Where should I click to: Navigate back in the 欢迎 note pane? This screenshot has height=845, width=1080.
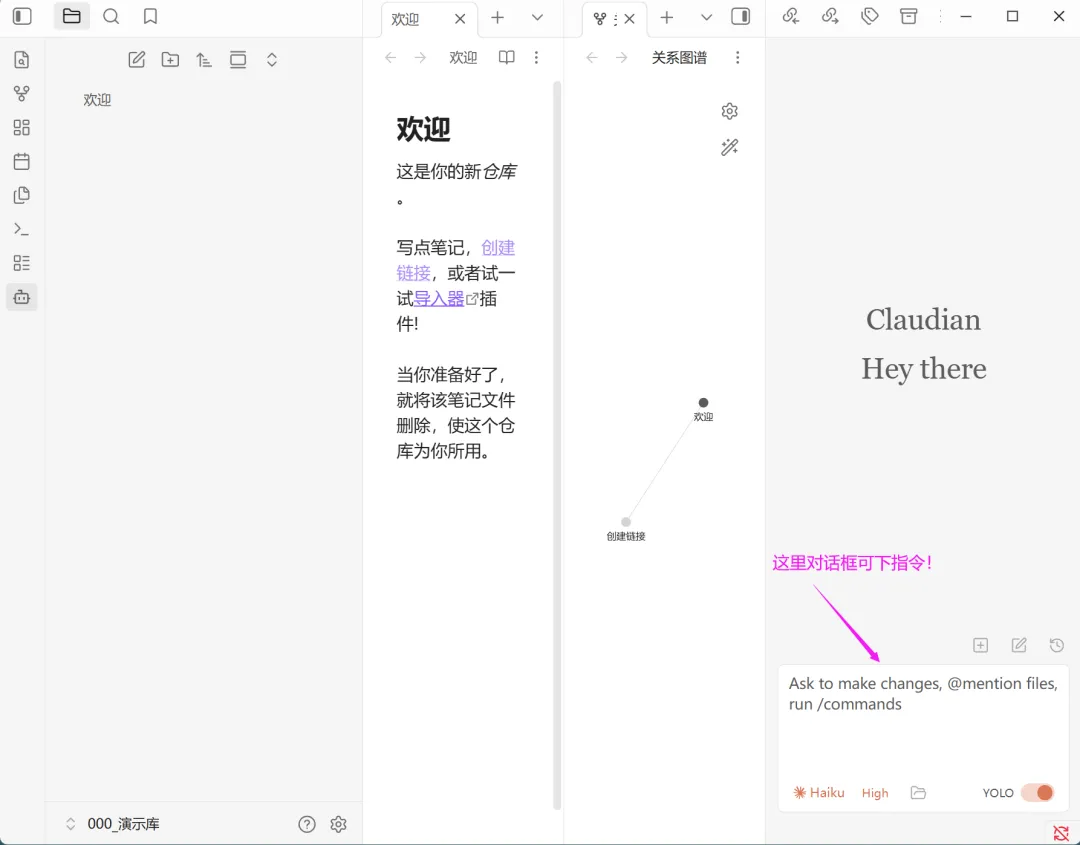pyautogui.click(x=391, y=57)
